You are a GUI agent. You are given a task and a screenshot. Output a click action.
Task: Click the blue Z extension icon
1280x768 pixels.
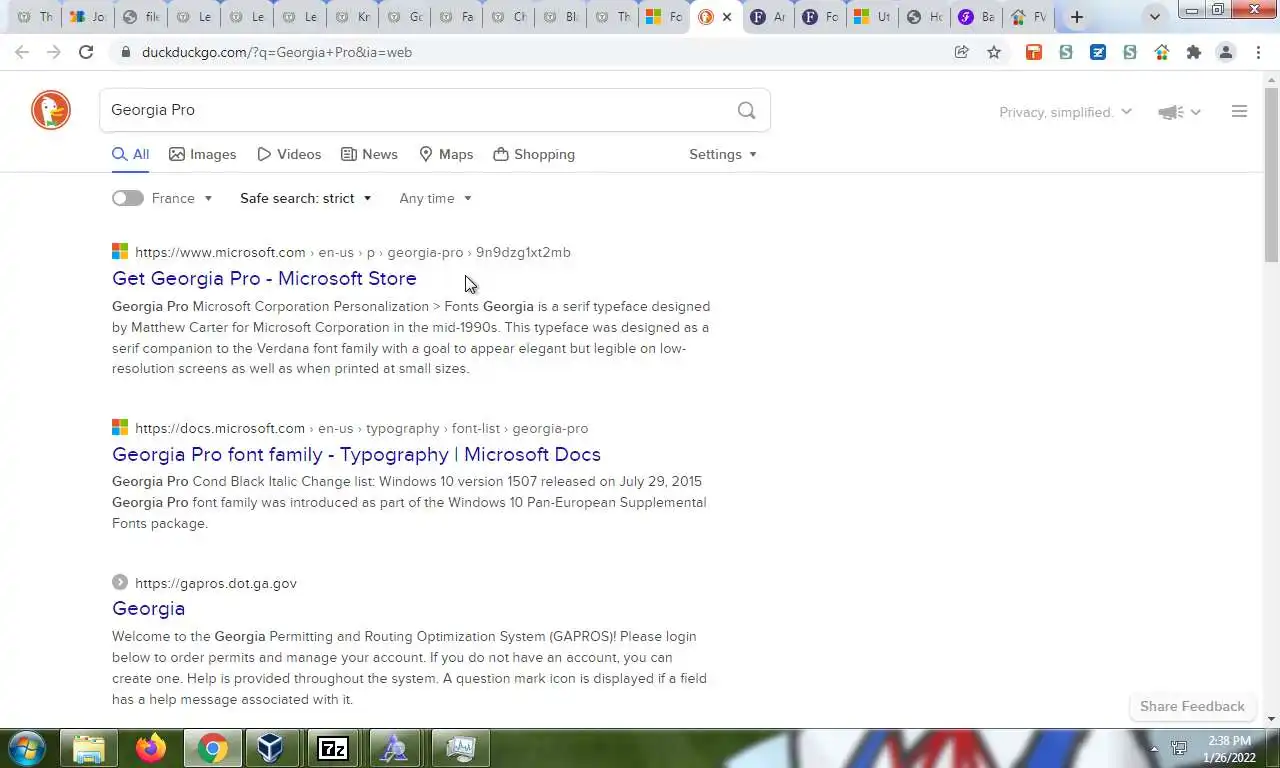tap(1098, 52)
